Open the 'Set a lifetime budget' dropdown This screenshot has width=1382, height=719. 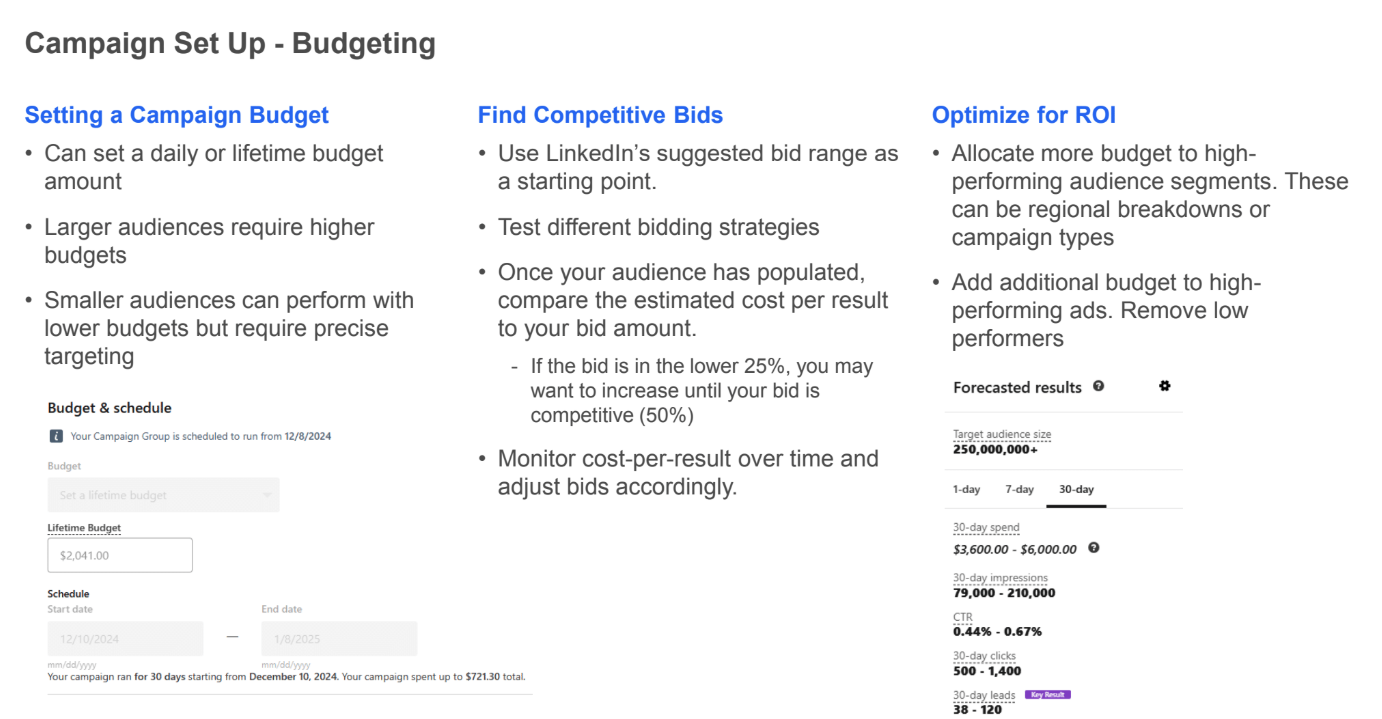pyautogui.click(x=163, y=495)
